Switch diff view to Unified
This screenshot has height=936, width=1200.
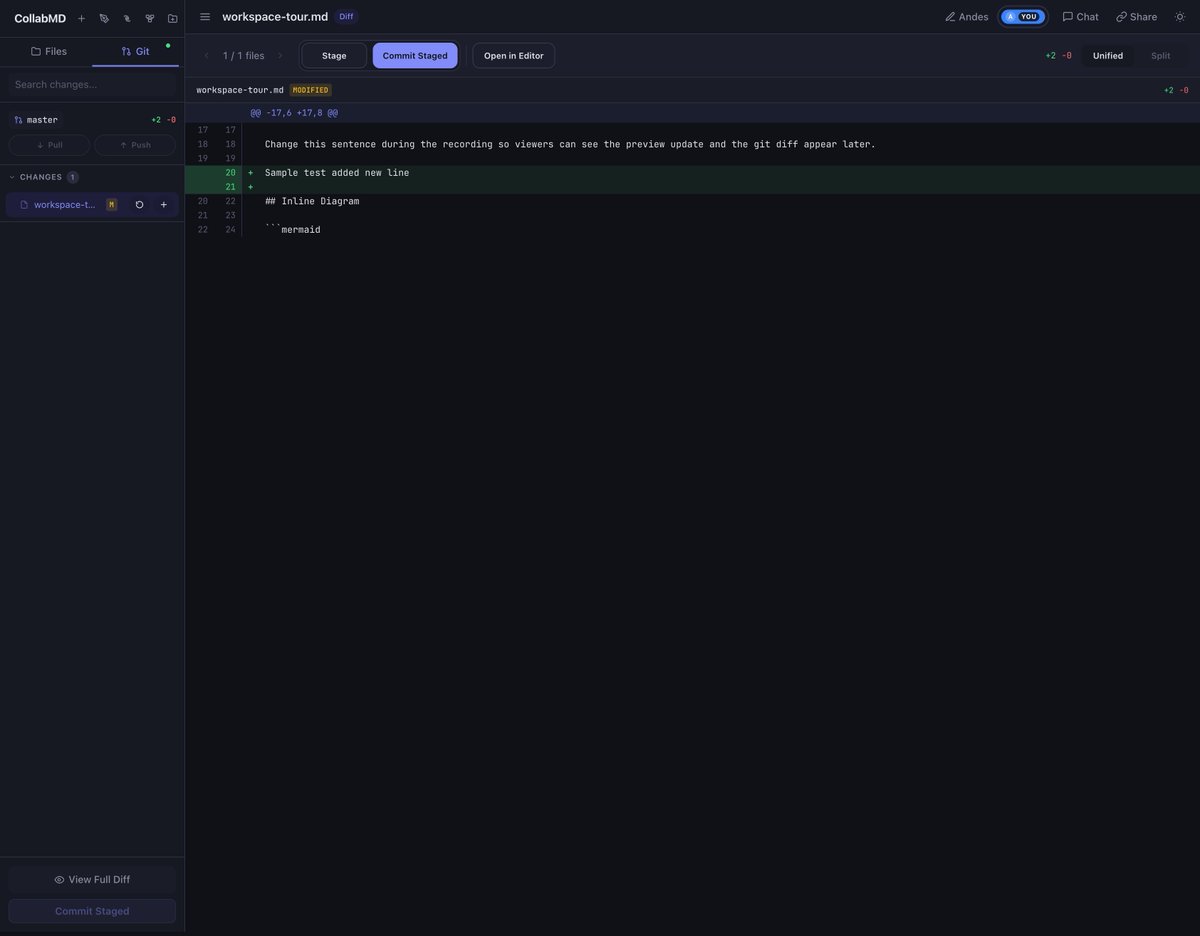pyautogui.click(x=1108, y=56)
